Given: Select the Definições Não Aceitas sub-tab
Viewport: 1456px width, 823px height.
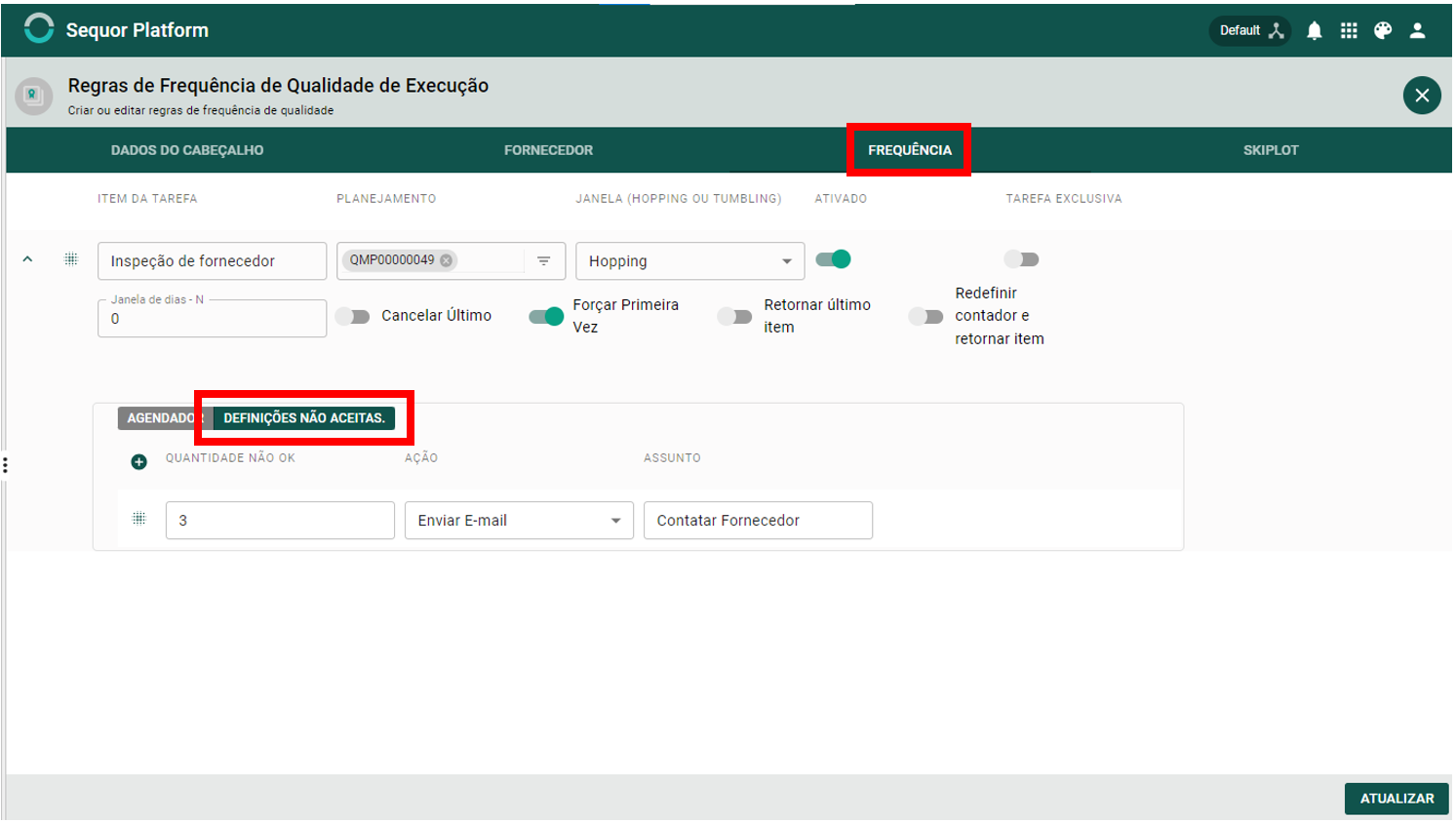Looking at the screenshot, I should click(304, 418).
